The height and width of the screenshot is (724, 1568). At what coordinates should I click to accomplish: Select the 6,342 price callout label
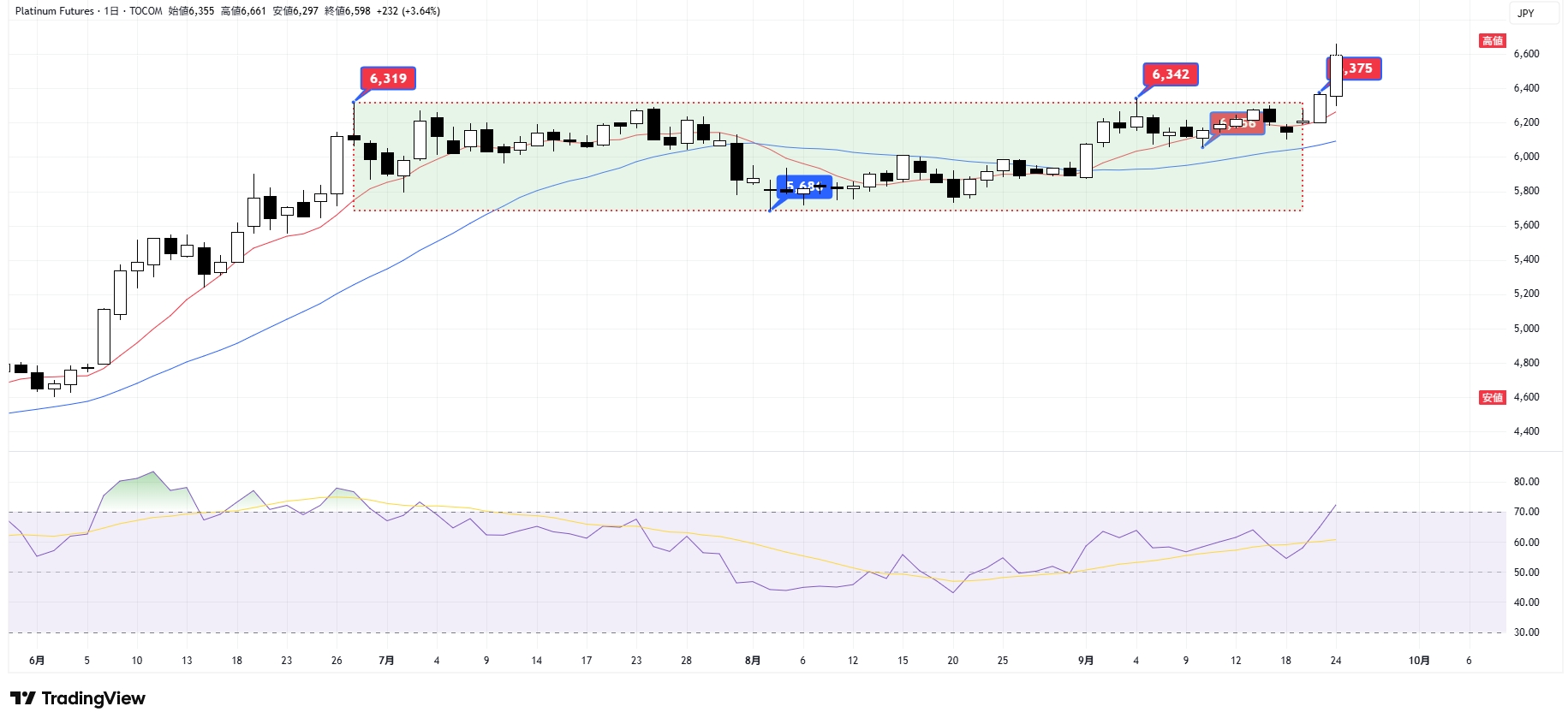(x=1170, y=74)
